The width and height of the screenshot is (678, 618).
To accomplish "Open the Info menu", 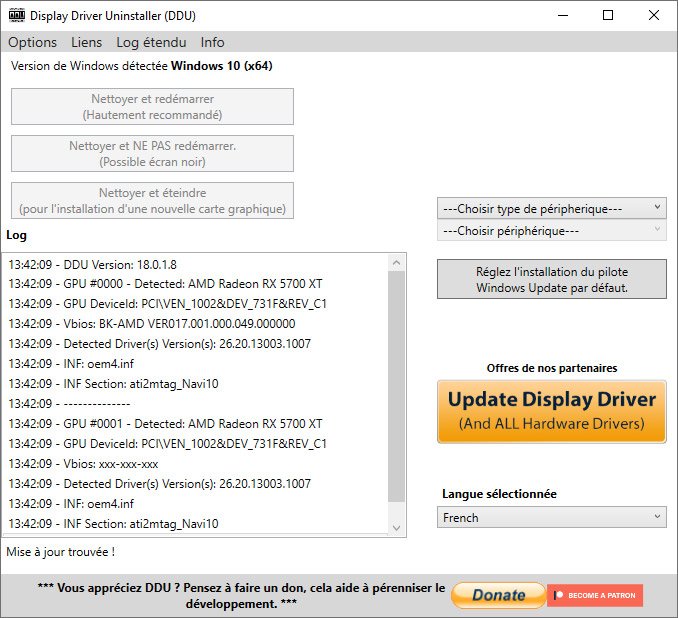I will (212, 42).
